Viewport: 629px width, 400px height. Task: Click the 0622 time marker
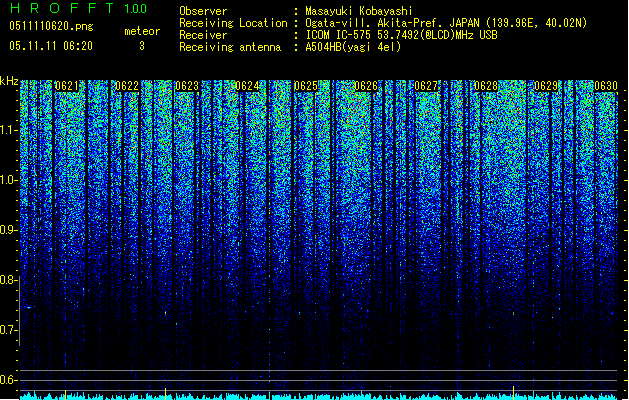[127, 86]
